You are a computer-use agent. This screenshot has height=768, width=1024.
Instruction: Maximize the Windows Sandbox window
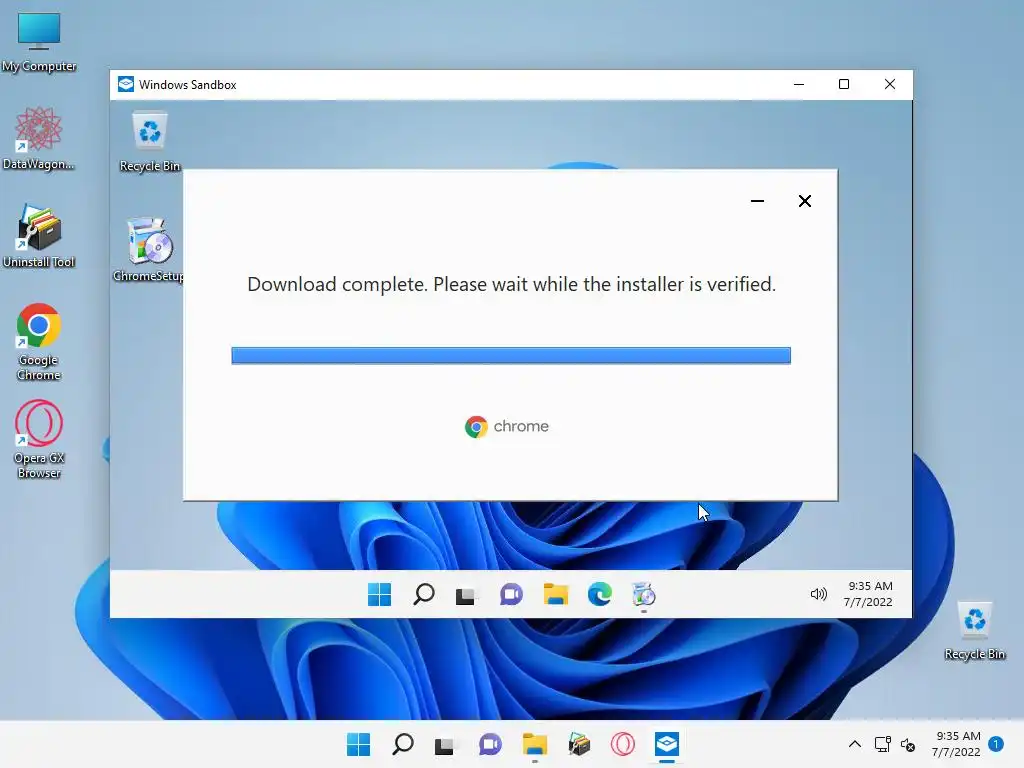click(844, 84)
